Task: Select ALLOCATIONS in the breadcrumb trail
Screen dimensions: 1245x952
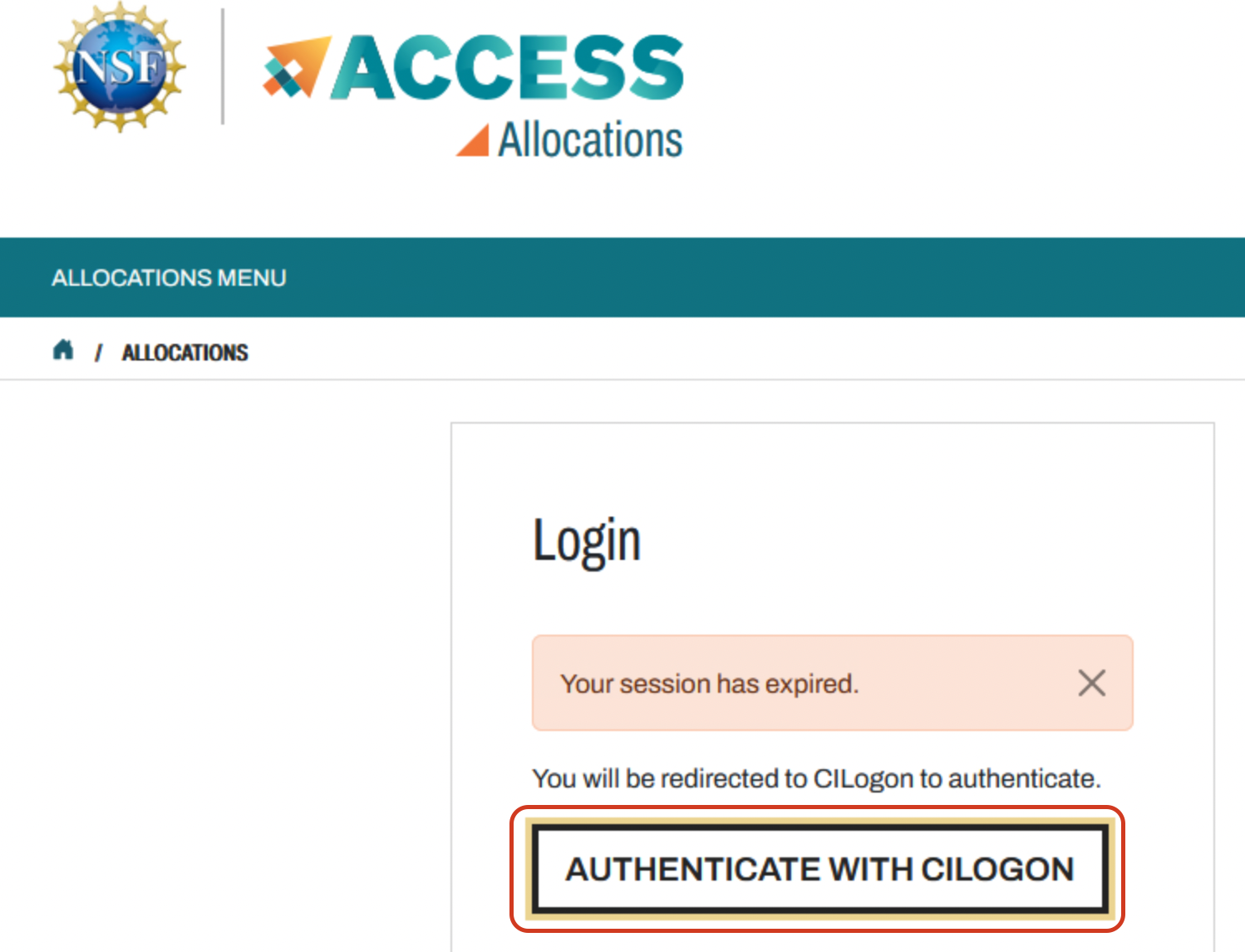Action: (x=185, y=352)
